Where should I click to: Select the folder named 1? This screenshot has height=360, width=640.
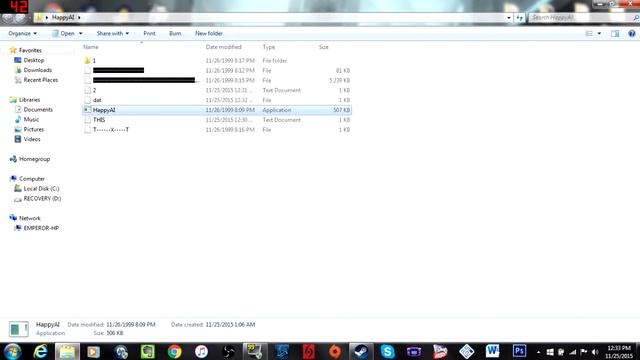tap(216, 60)
